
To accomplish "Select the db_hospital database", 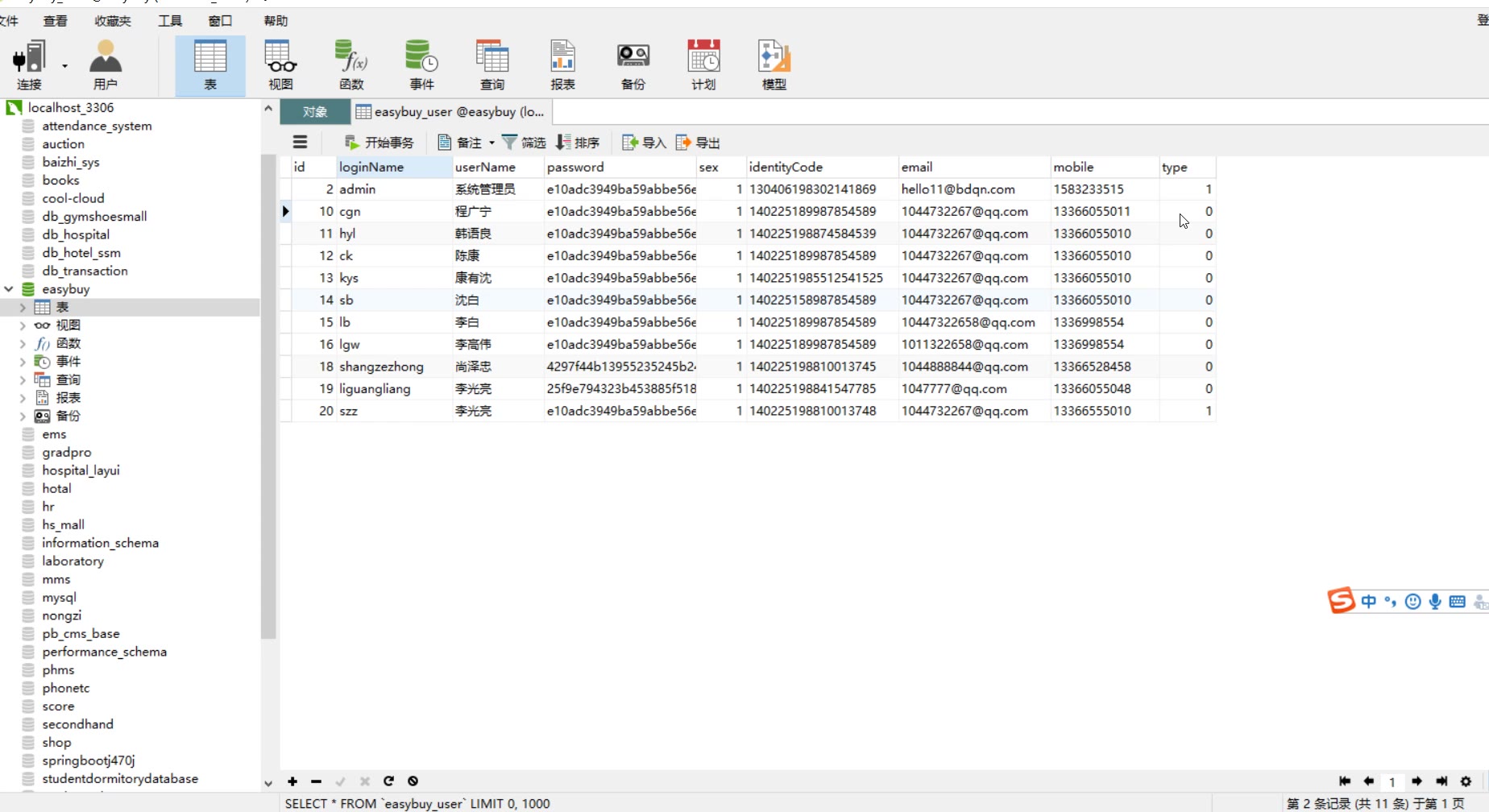I will tap(76, 234).
